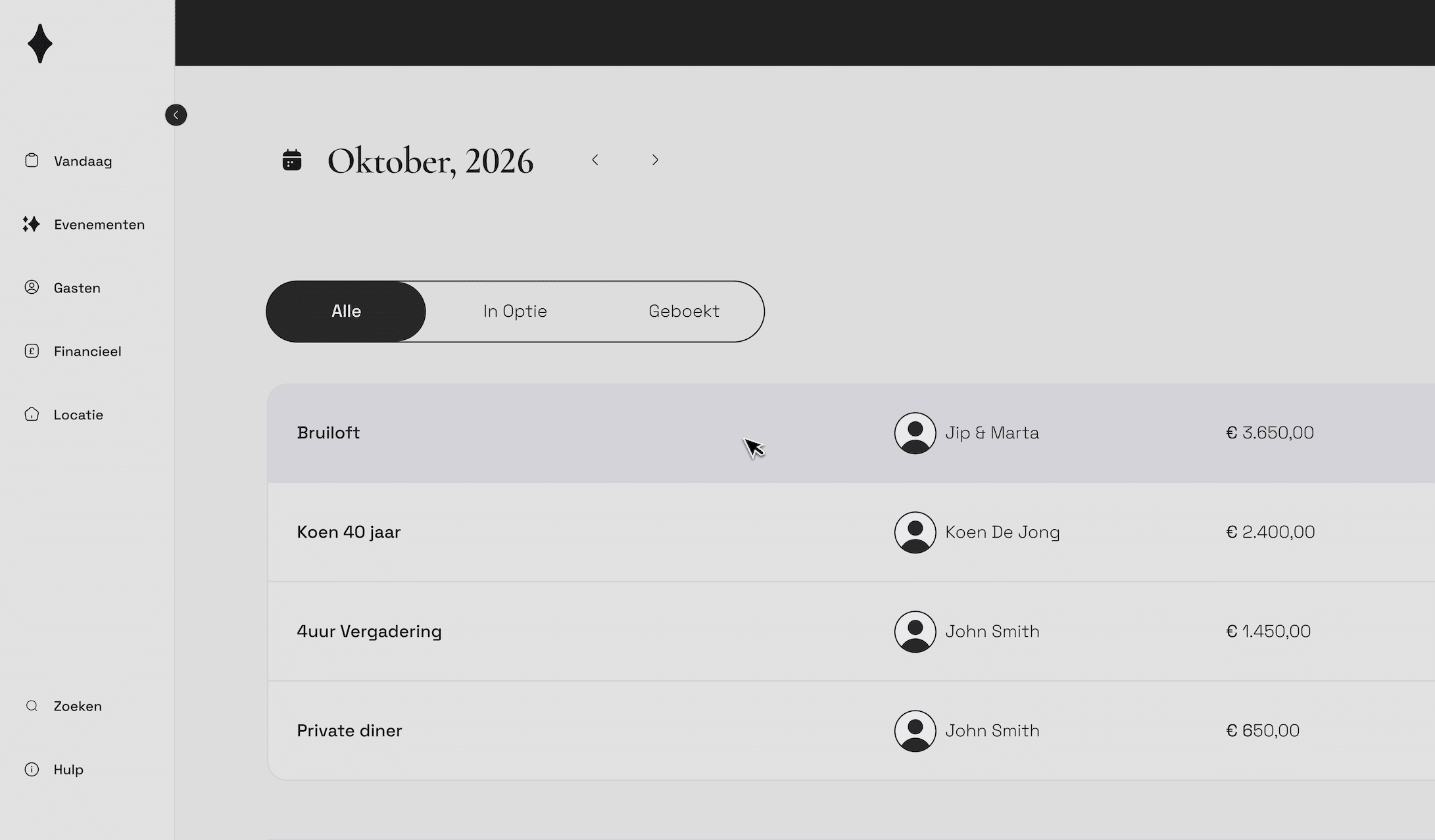The image size is (1435, 840).
Task: Click the Zoeken search icon
Action: (x=32, y=706)
